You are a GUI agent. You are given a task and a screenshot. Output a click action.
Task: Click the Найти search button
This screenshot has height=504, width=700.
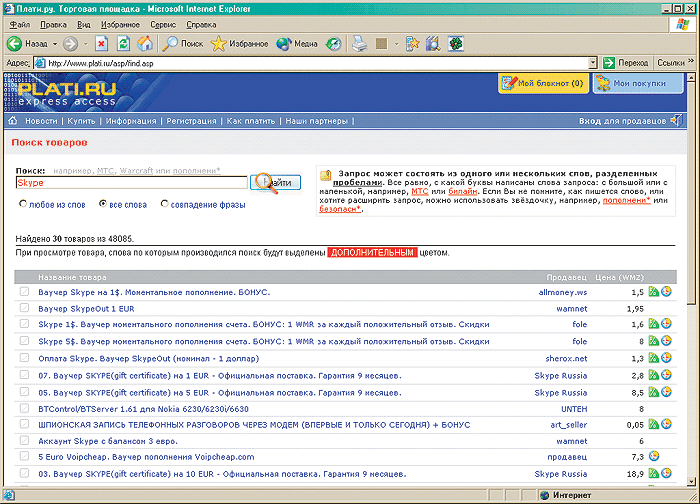point(275,182)
